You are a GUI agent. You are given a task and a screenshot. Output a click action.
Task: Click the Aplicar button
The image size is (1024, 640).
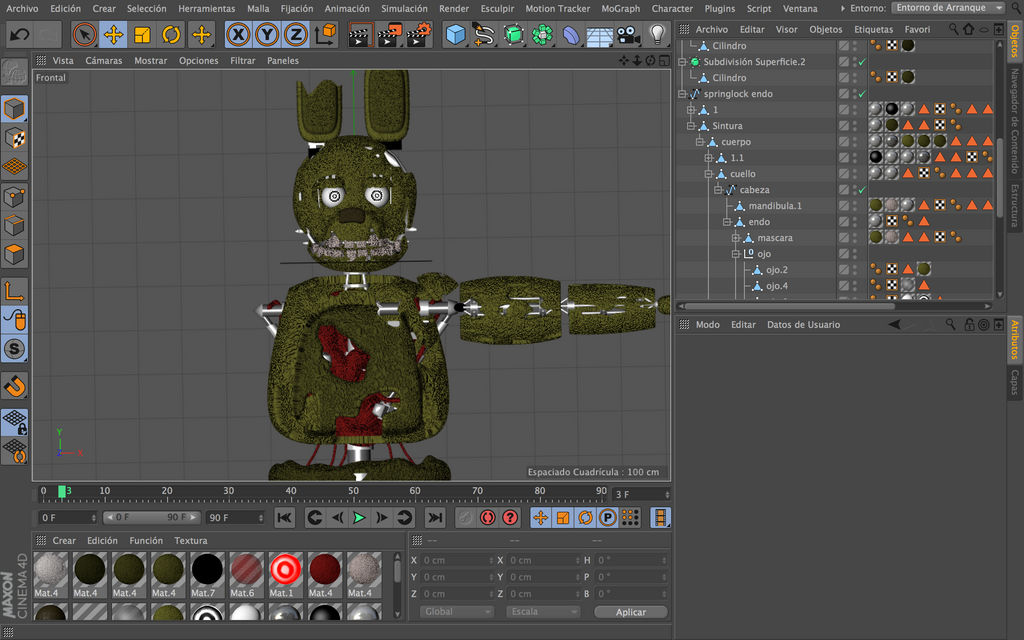pos(631,612)
